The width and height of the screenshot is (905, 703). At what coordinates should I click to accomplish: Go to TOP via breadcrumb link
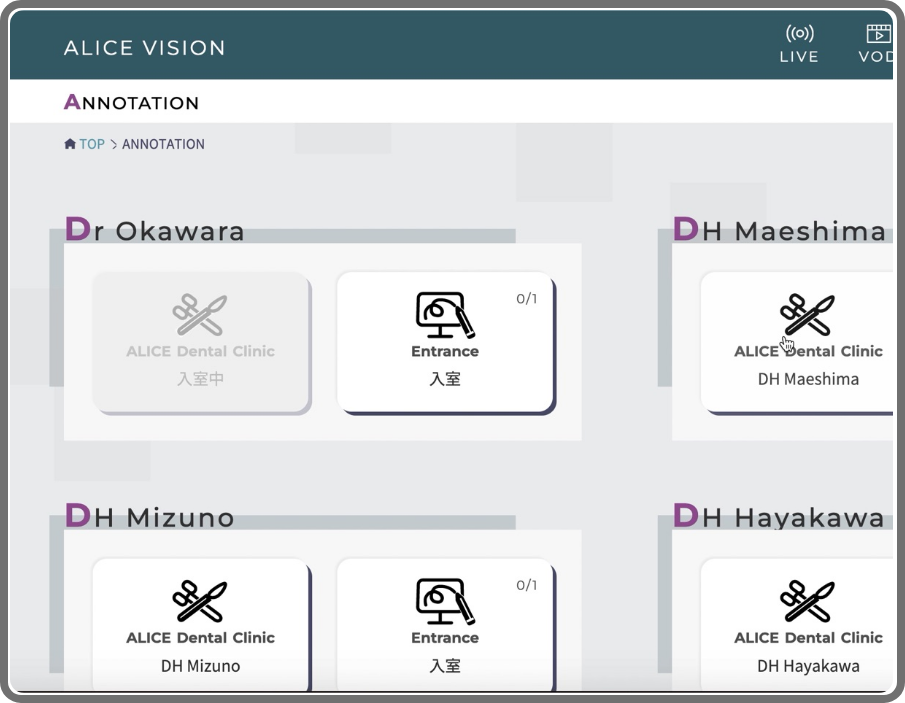pos(92,144)
